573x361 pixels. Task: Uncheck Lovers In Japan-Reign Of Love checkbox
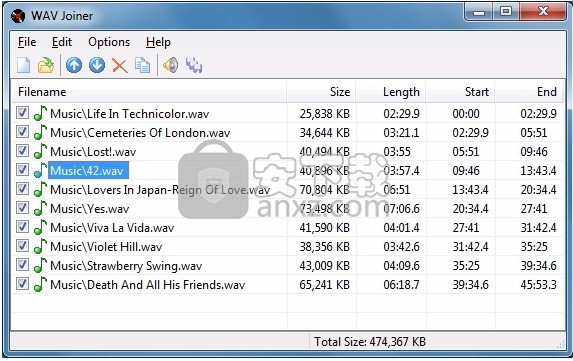click(x=22, y=189)
